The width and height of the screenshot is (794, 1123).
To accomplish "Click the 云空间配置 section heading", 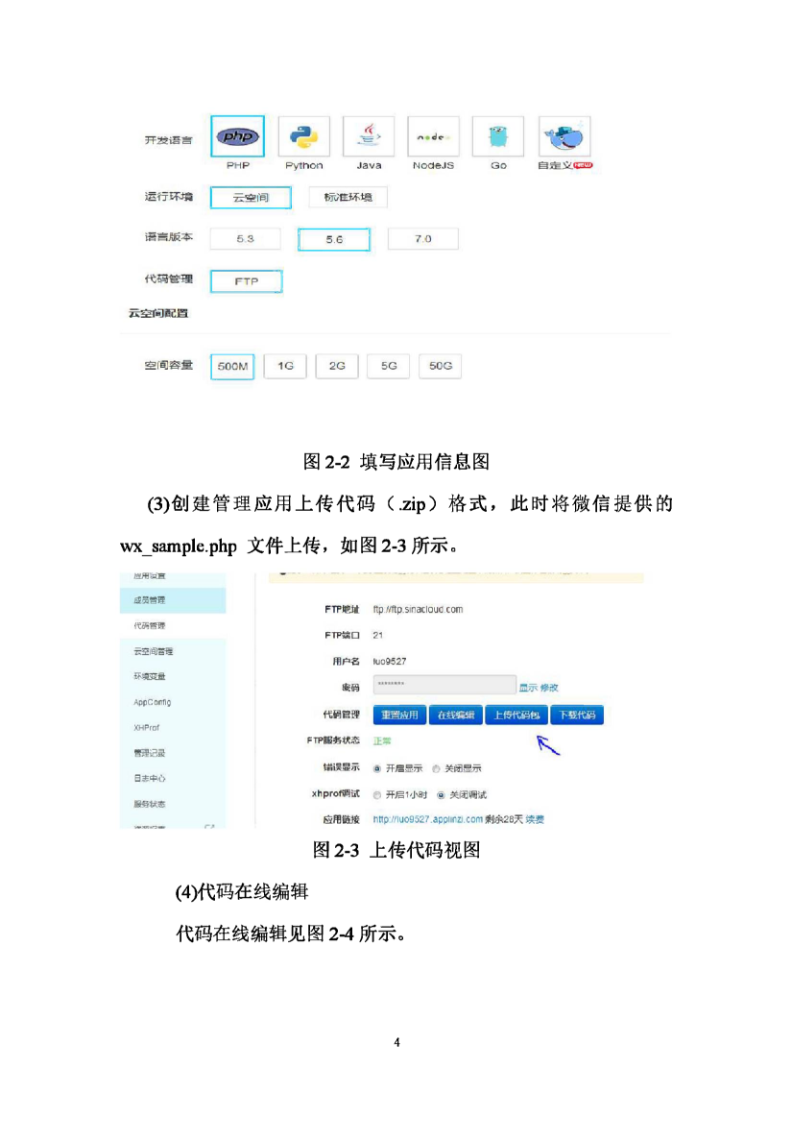I will click(x=158, y=313).
